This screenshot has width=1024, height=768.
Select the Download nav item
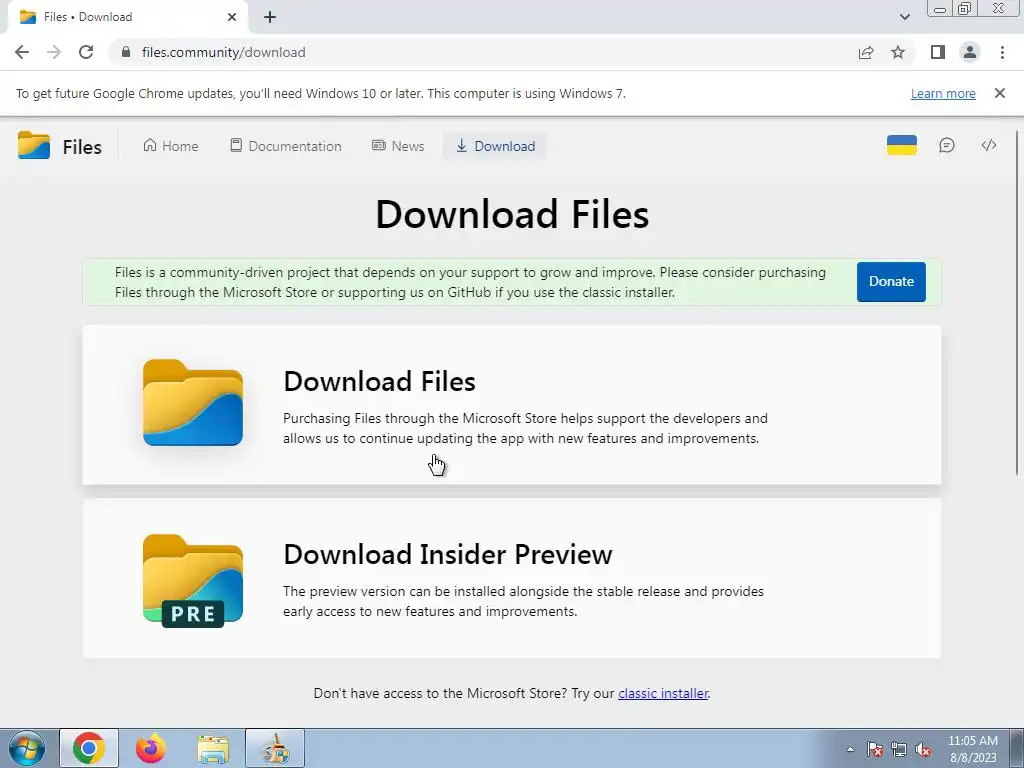(x=495, y=146)
